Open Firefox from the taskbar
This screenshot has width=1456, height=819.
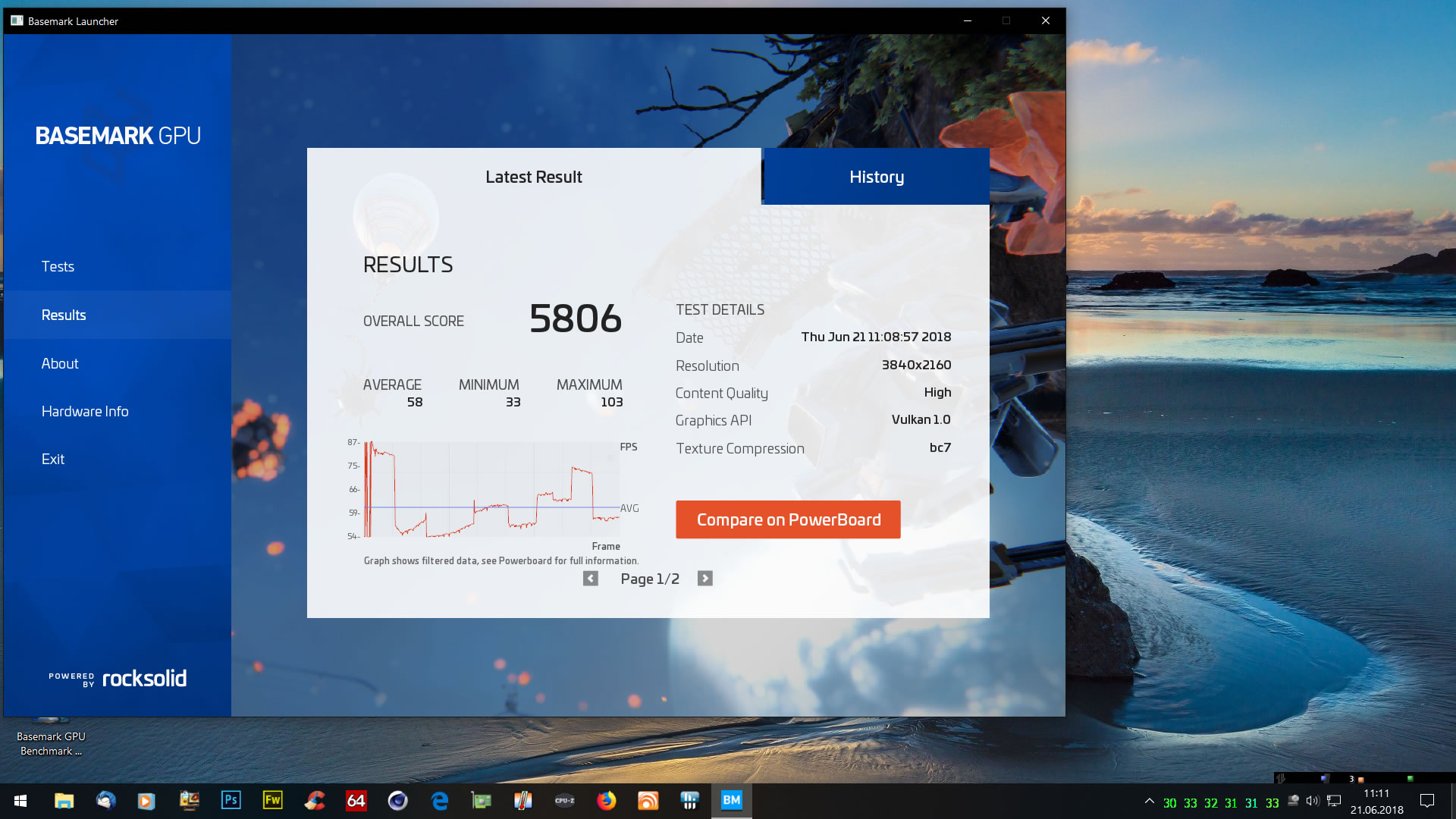pos(606,800)
